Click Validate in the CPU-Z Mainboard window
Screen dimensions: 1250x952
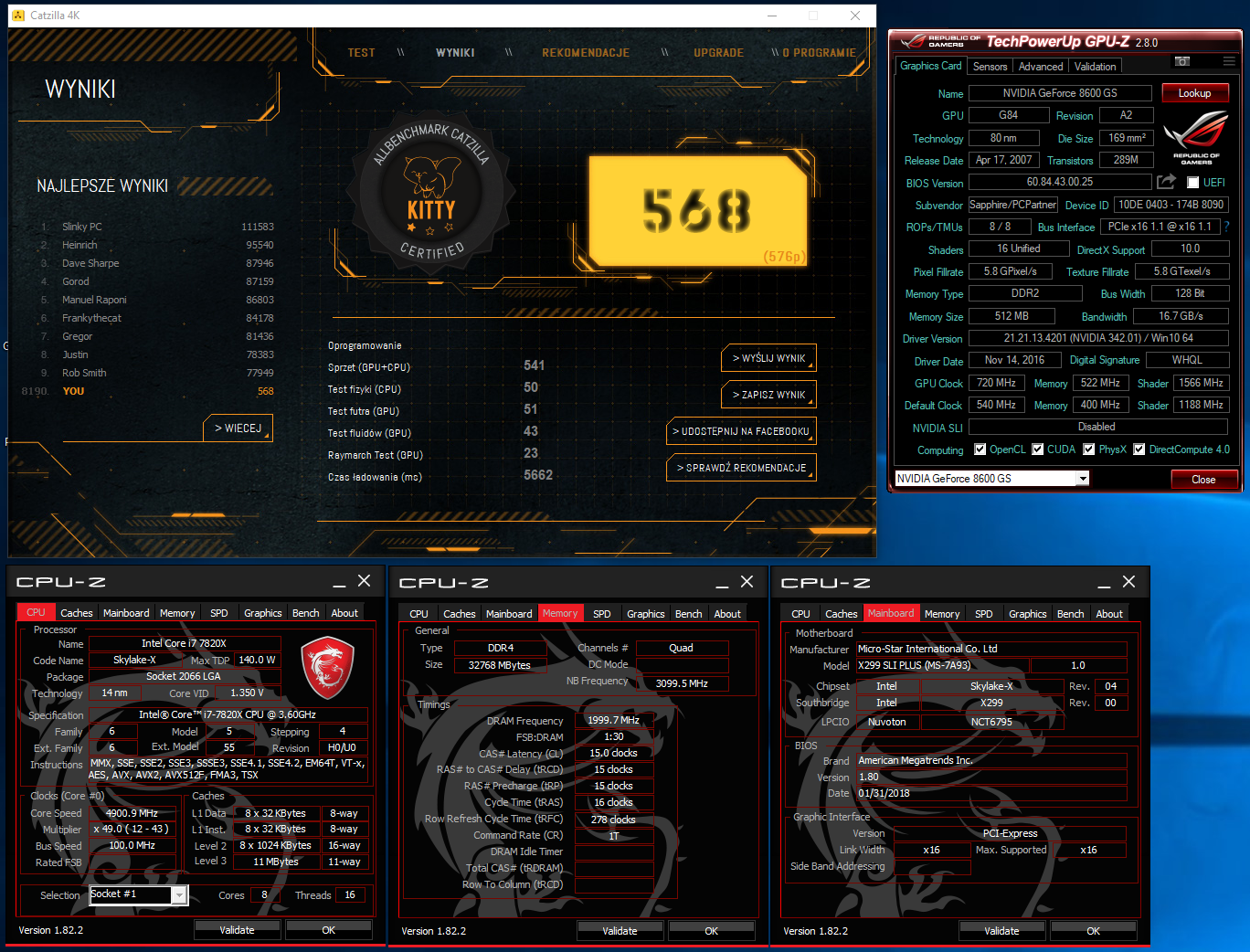tap(1002, 931)
